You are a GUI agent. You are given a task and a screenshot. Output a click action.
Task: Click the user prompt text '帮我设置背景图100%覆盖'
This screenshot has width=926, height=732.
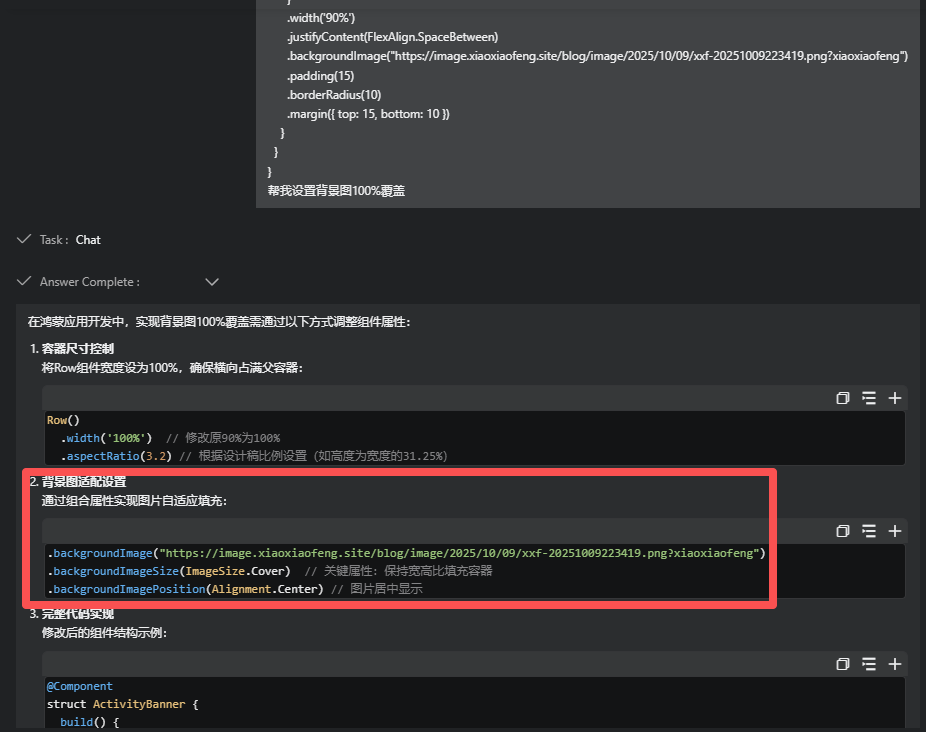click(x=336, y=190)
